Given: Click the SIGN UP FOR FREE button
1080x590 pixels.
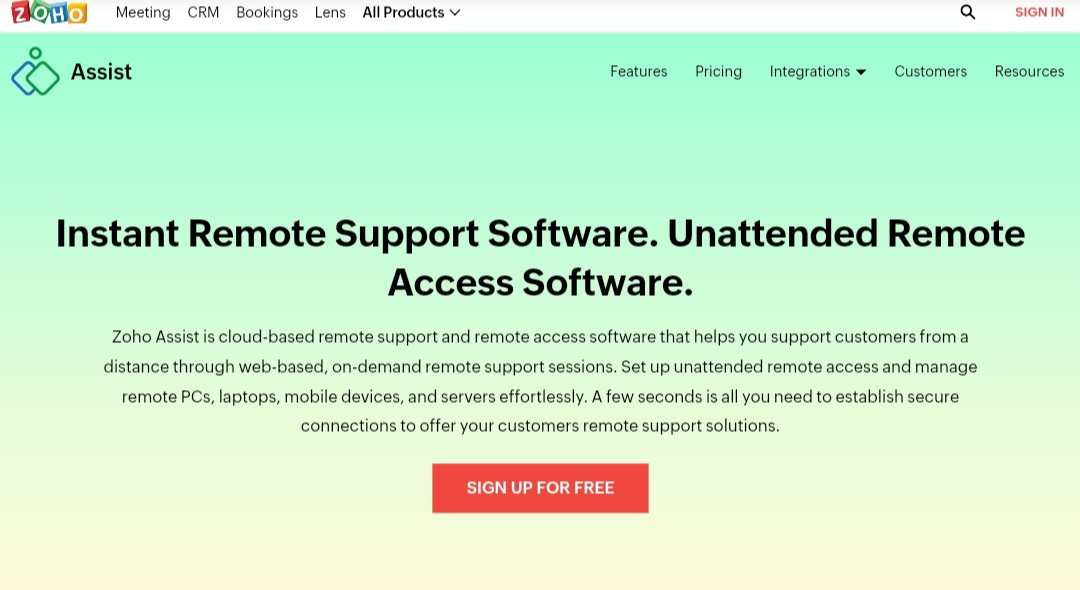Looking at the screenshot, I should 540,488.
